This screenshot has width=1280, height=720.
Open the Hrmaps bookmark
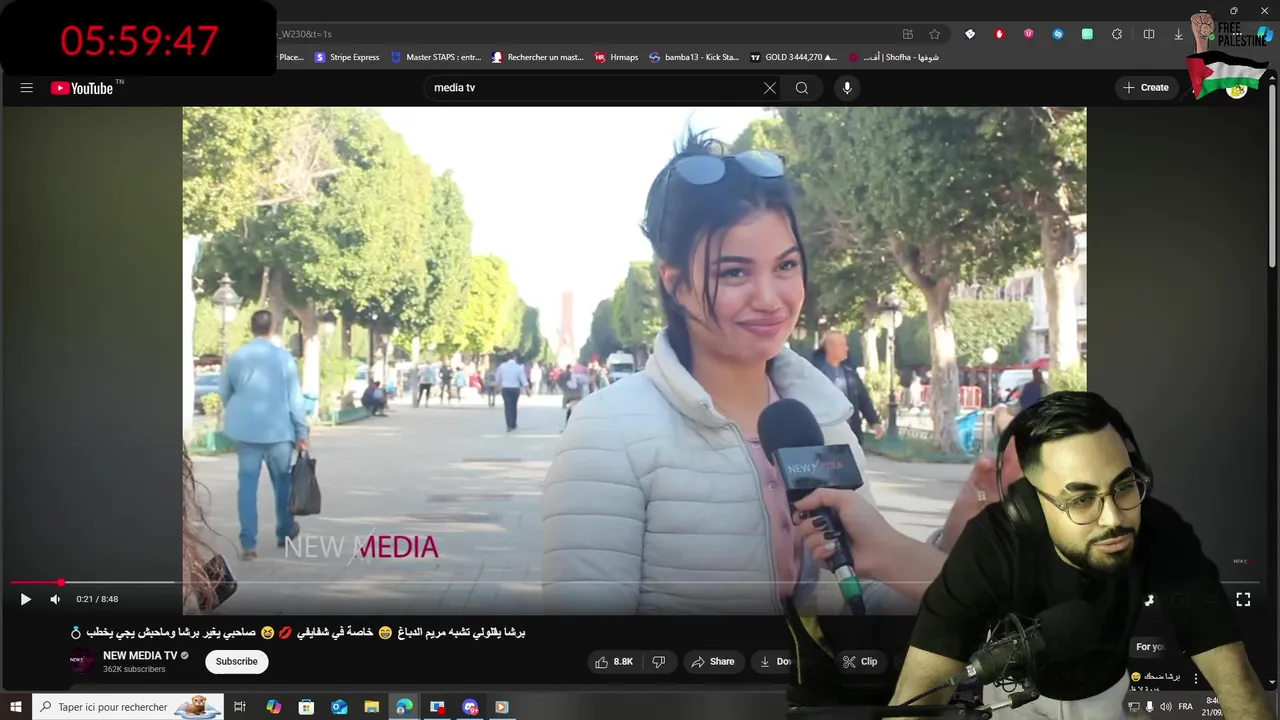pyautogui.click(x=616, y=57)
